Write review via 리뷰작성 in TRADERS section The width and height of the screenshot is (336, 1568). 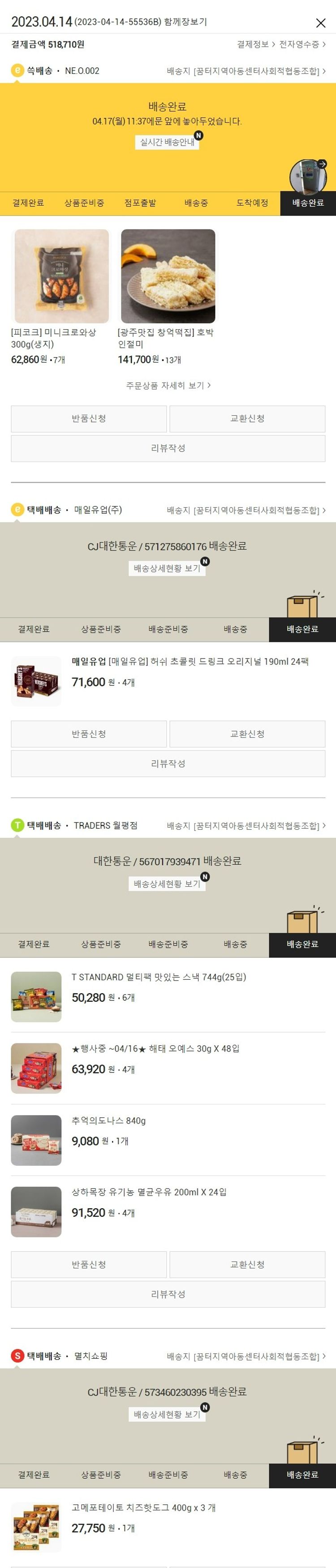(x=168, y=1294)
